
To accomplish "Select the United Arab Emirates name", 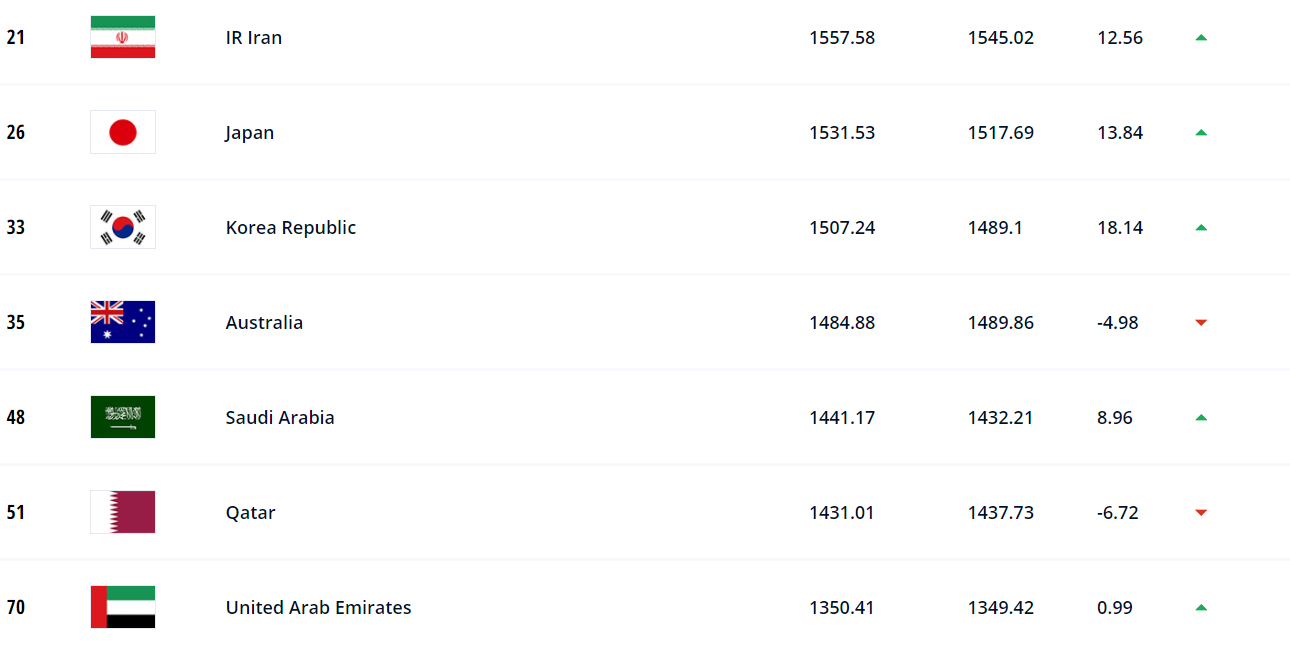I will 318,607.
